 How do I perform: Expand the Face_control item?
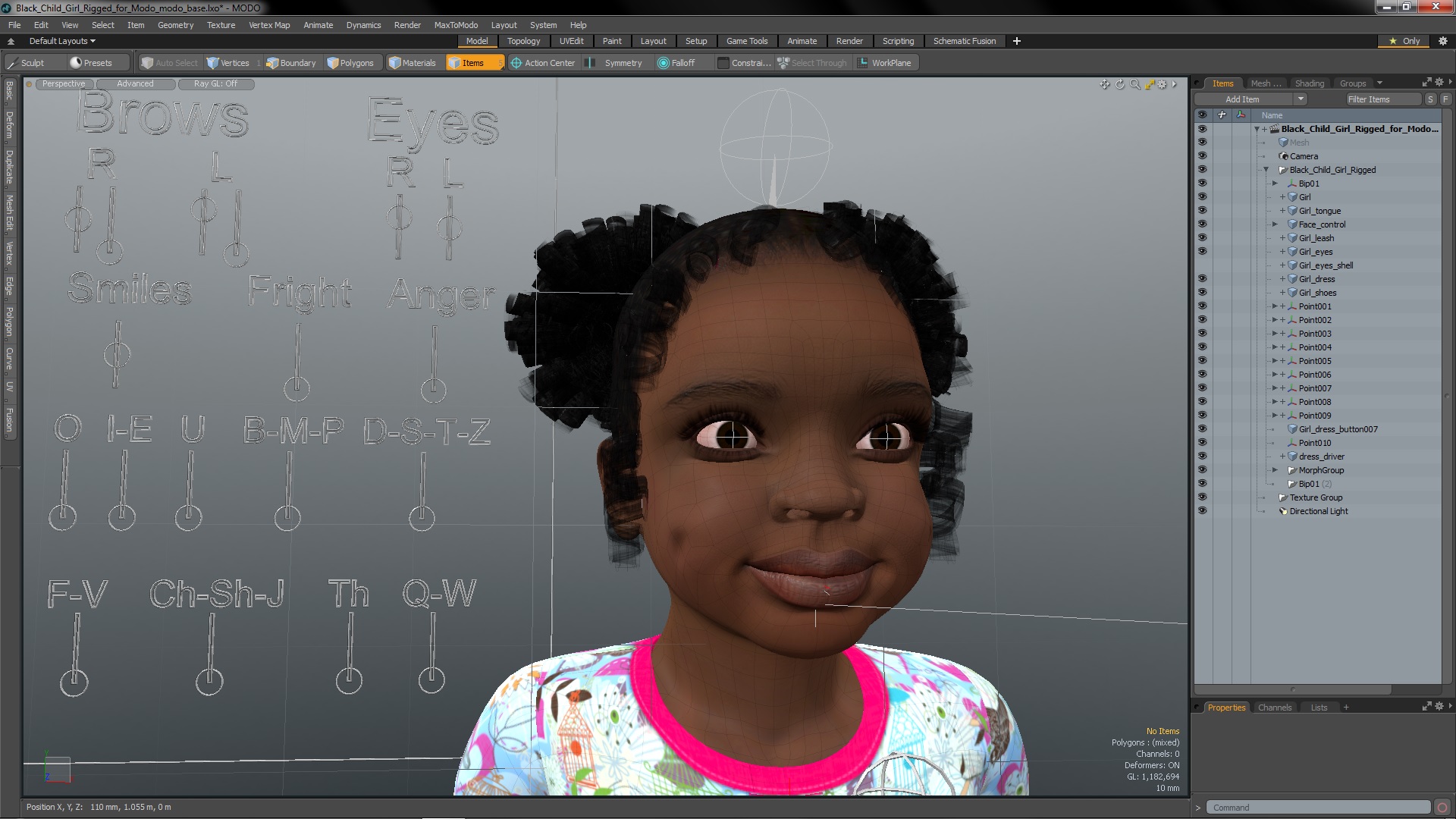coord(1275,224)
